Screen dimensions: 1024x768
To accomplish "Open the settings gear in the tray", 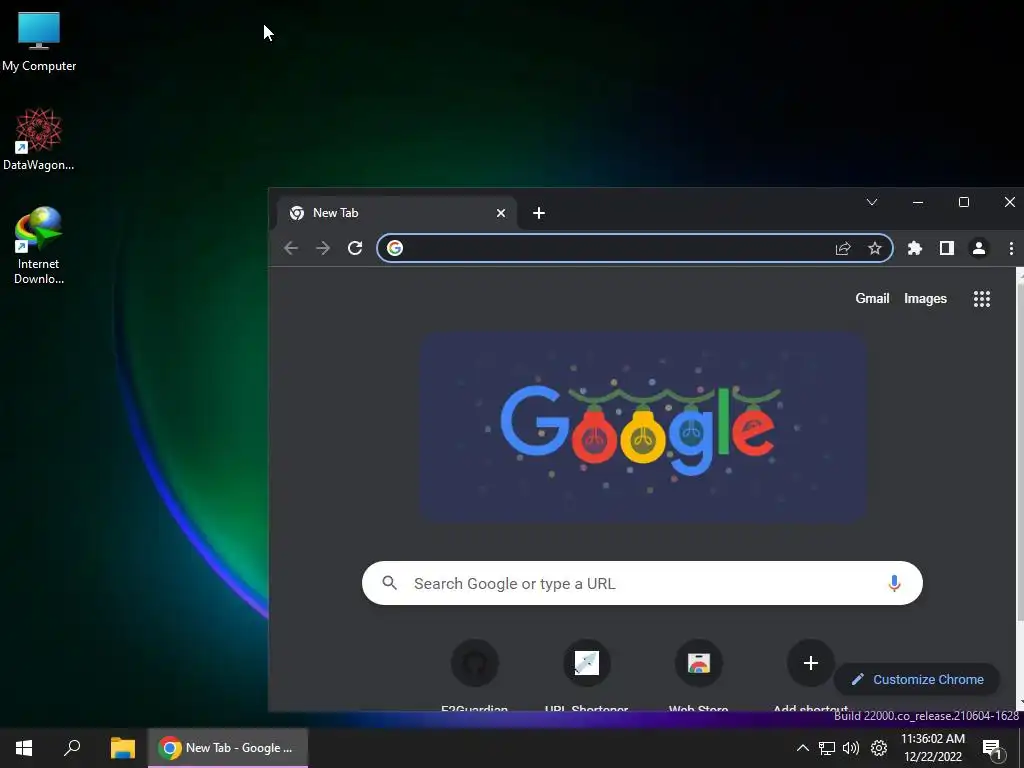I will click(x=879, y=748).
